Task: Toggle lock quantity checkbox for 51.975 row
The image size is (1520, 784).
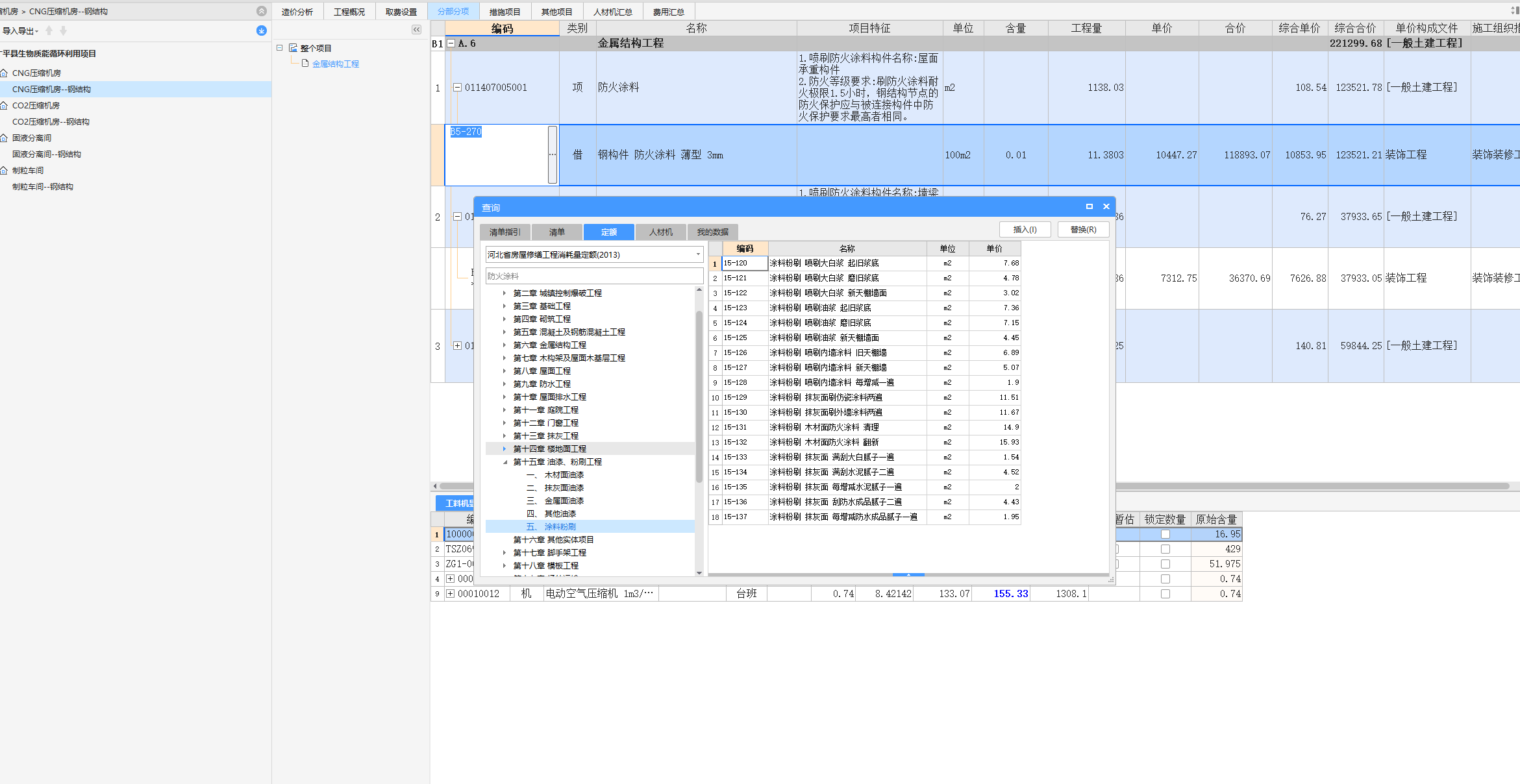Action: tap(1165, 564)
